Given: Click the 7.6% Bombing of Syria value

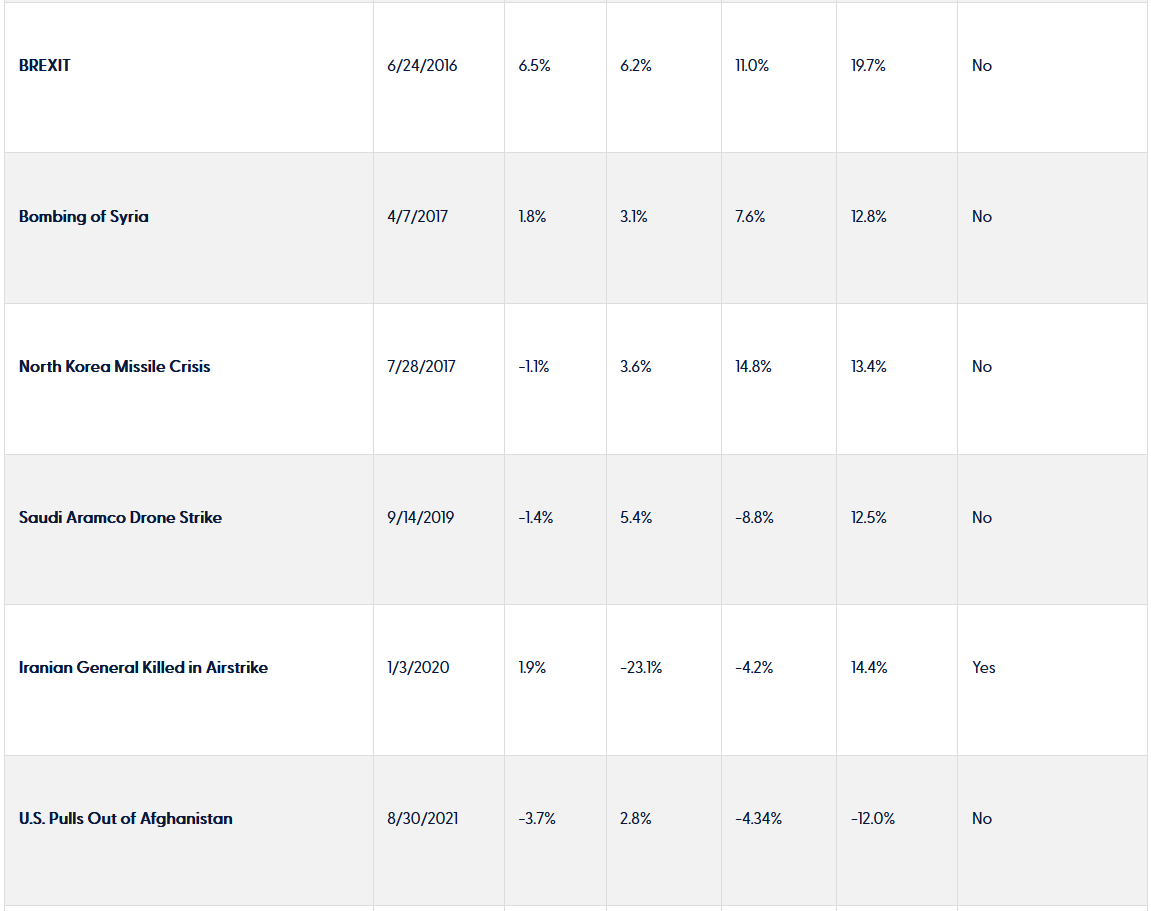Looking at the screenshot, I should click(750, 217).
